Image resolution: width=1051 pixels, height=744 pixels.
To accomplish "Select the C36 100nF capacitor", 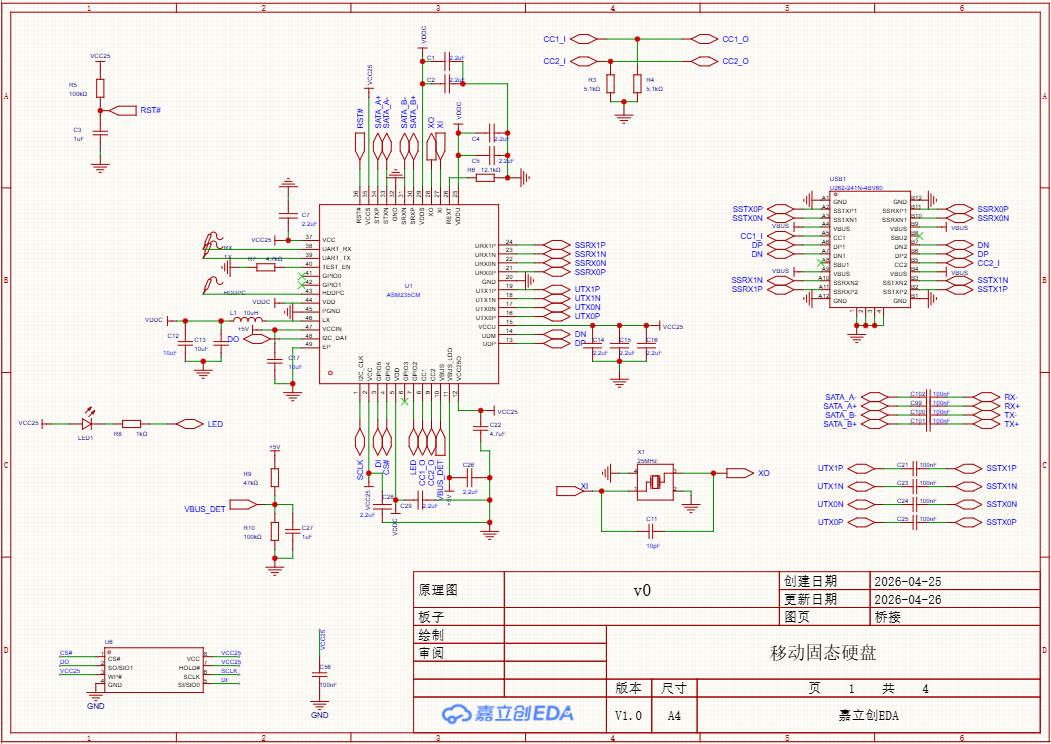I will (320, 676).
